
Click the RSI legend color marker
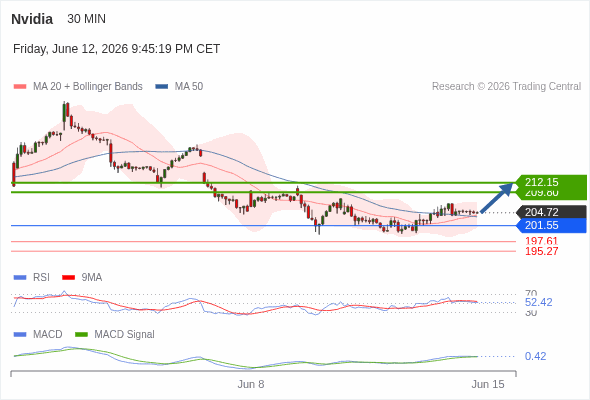pyautogui.click(x=20, y=278)
